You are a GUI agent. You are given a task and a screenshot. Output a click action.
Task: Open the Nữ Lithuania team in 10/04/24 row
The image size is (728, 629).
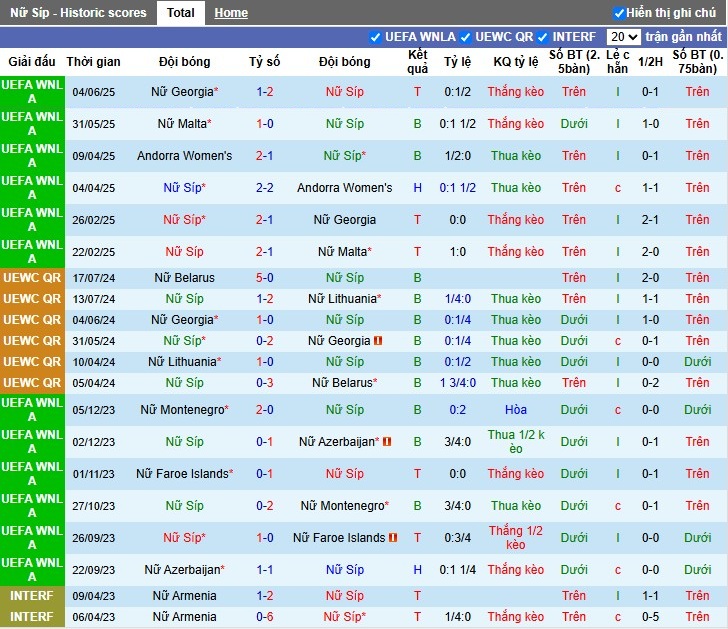coord(182,362)
